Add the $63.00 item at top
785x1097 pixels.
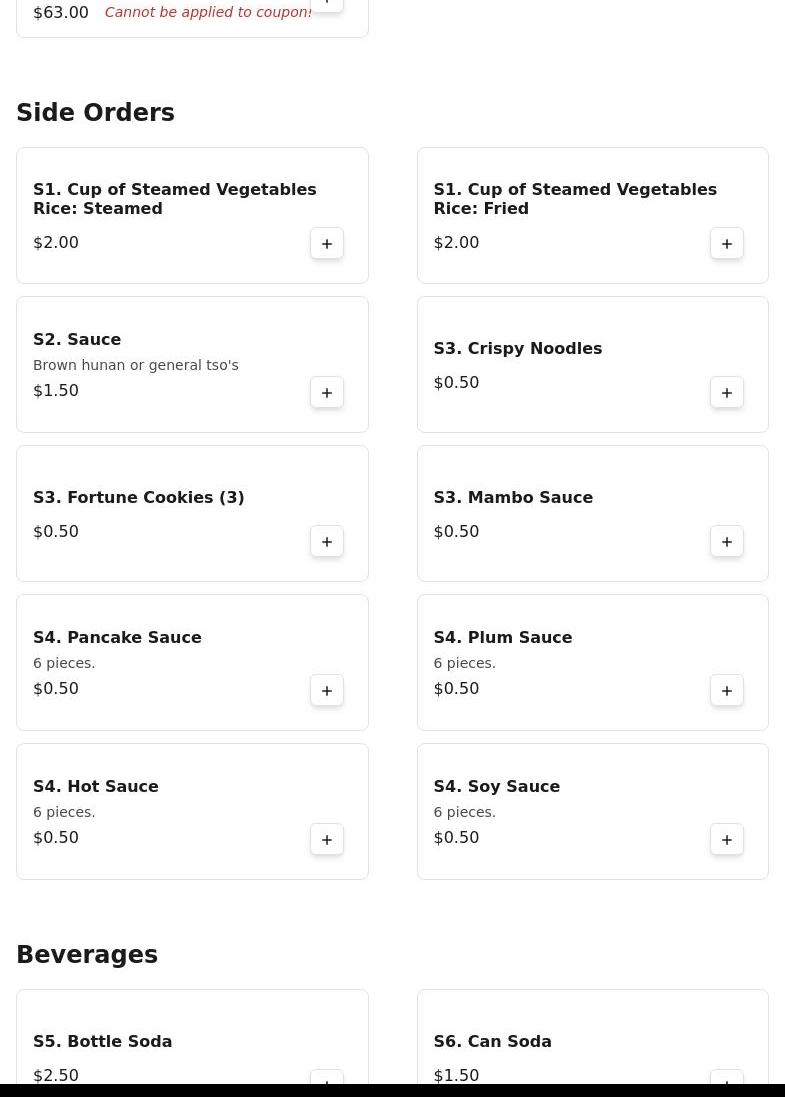(327, 5)
